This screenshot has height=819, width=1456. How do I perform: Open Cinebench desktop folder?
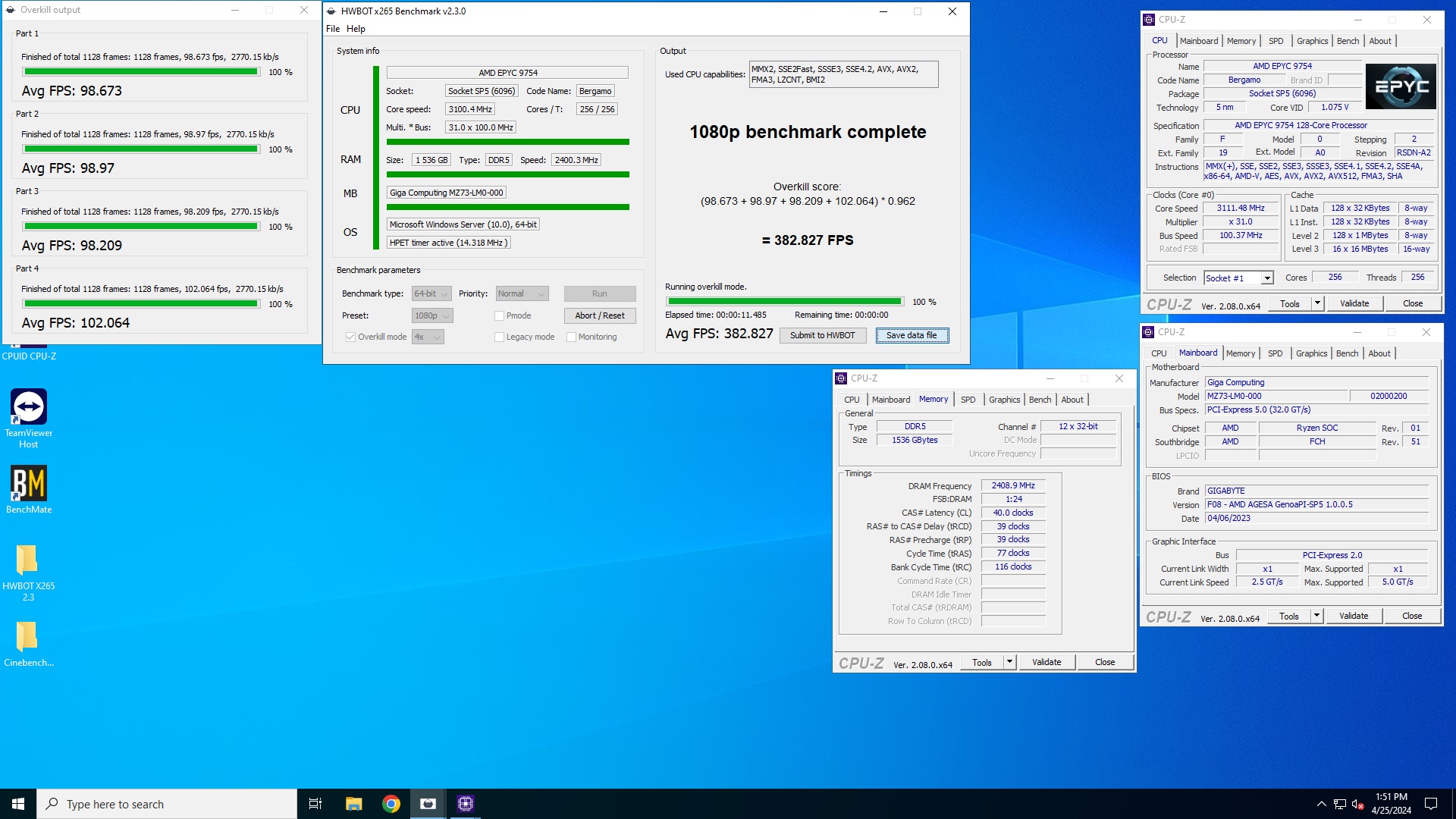(x=28, y=644)
